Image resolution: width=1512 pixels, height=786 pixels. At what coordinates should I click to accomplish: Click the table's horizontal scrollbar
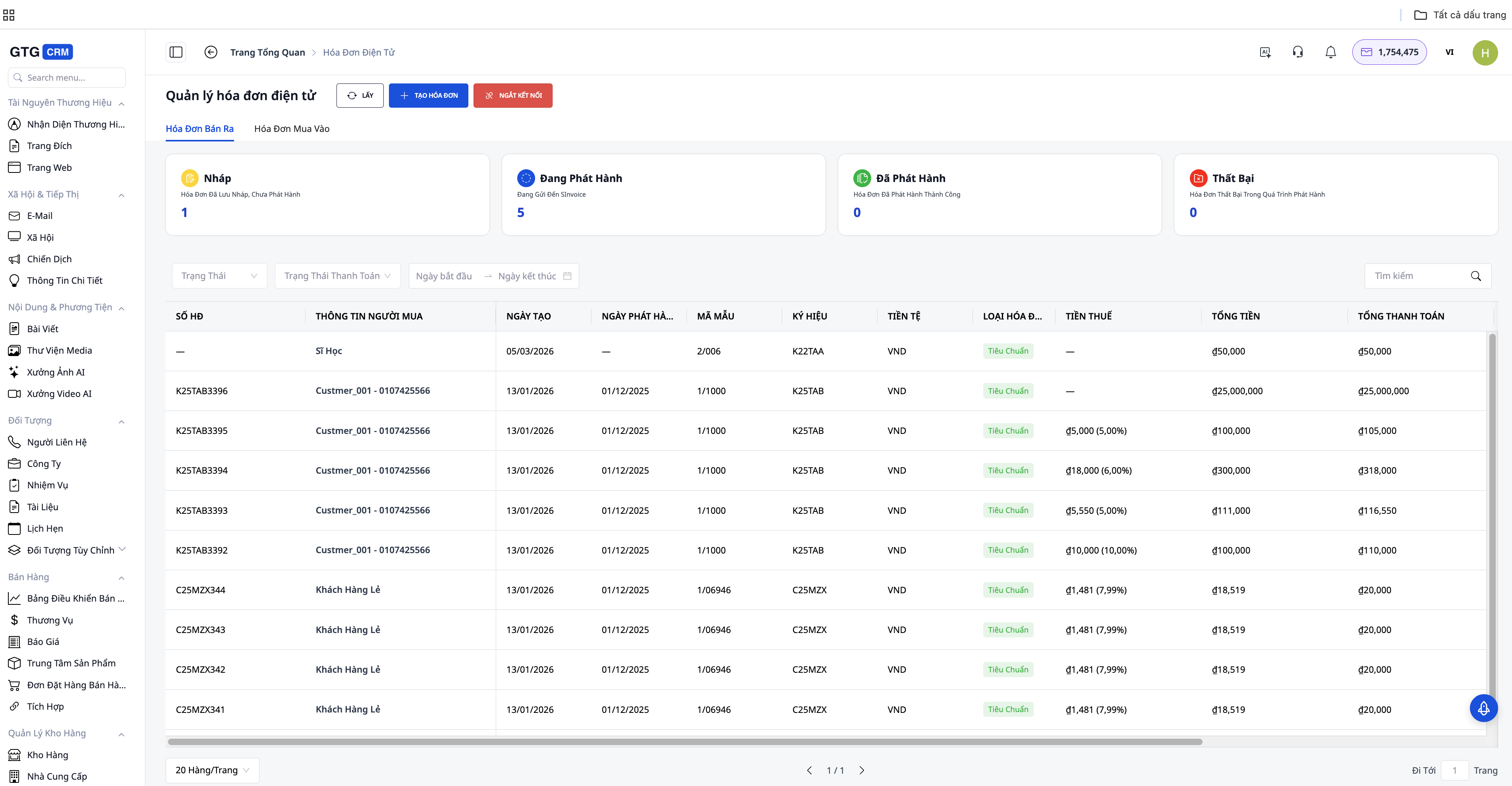click(x=684, y=742)
